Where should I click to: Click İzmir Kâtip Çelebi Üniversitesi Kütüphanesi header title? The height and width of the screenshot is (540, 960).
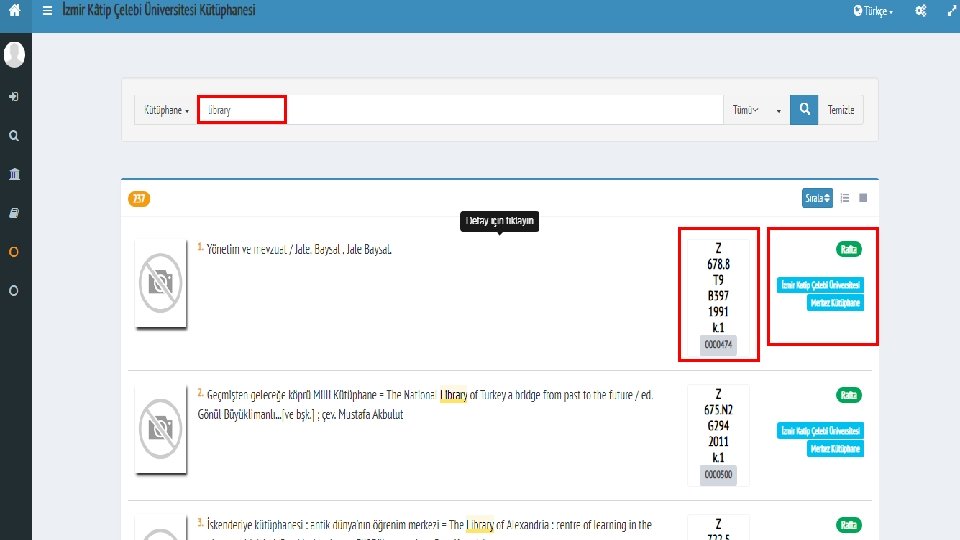[x=159, y=10]
